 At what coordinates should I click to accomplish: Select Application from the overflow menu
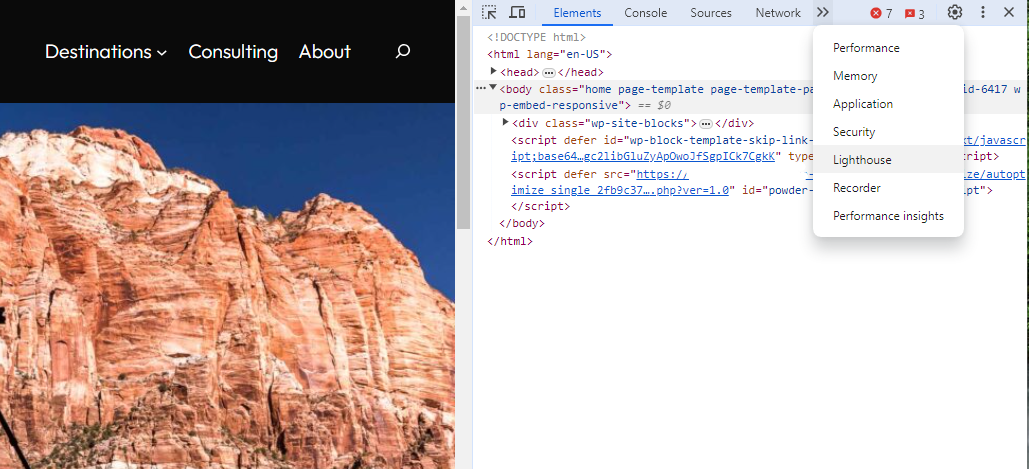click(888, 104)
